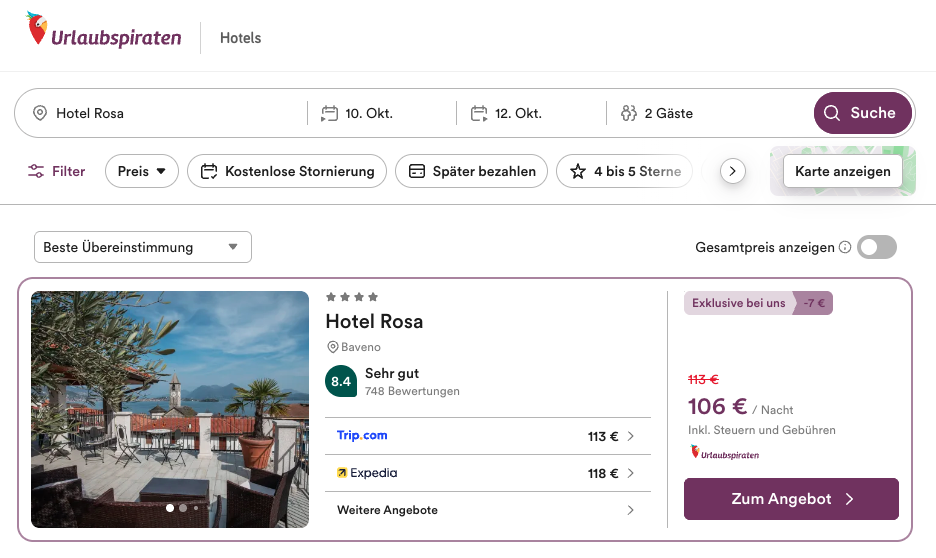Open the Beste Übereinstimmung sort dropdown
This screenshot has width=936, height=558.
[x=142, y=247]
